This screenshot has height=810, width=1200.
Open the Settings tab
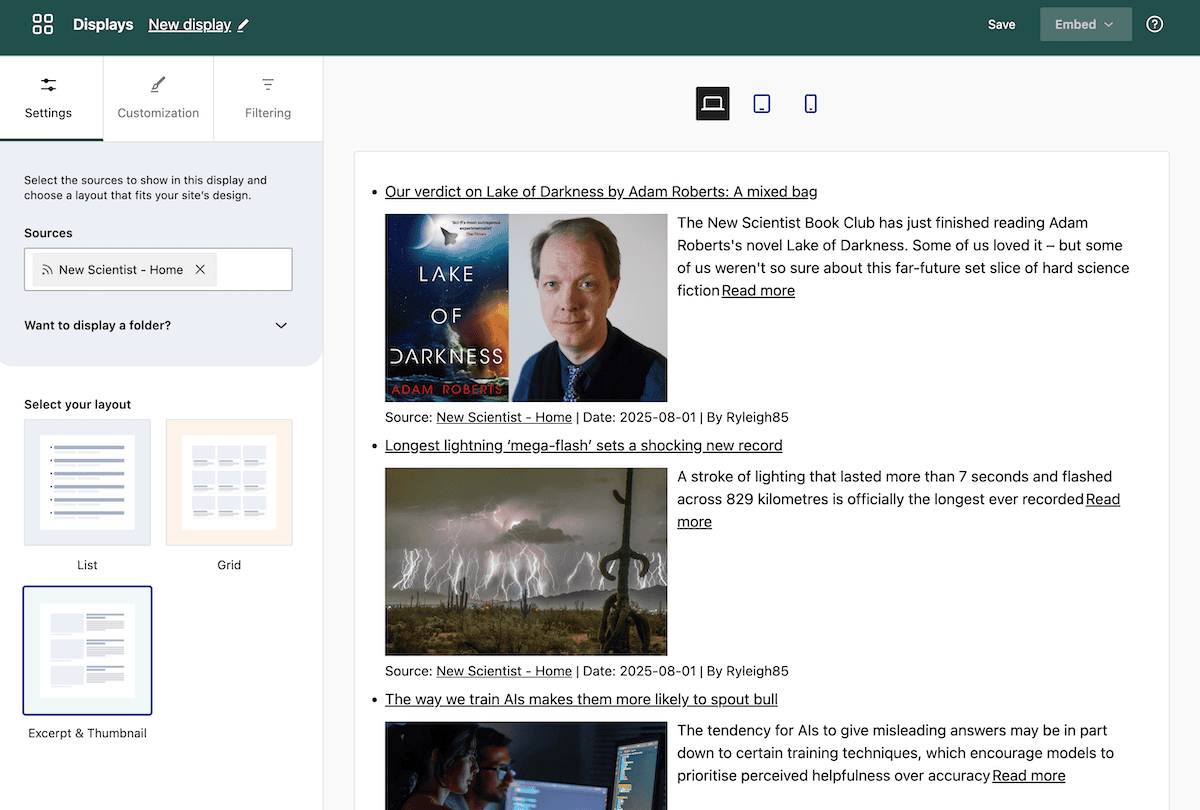(49, 98)
